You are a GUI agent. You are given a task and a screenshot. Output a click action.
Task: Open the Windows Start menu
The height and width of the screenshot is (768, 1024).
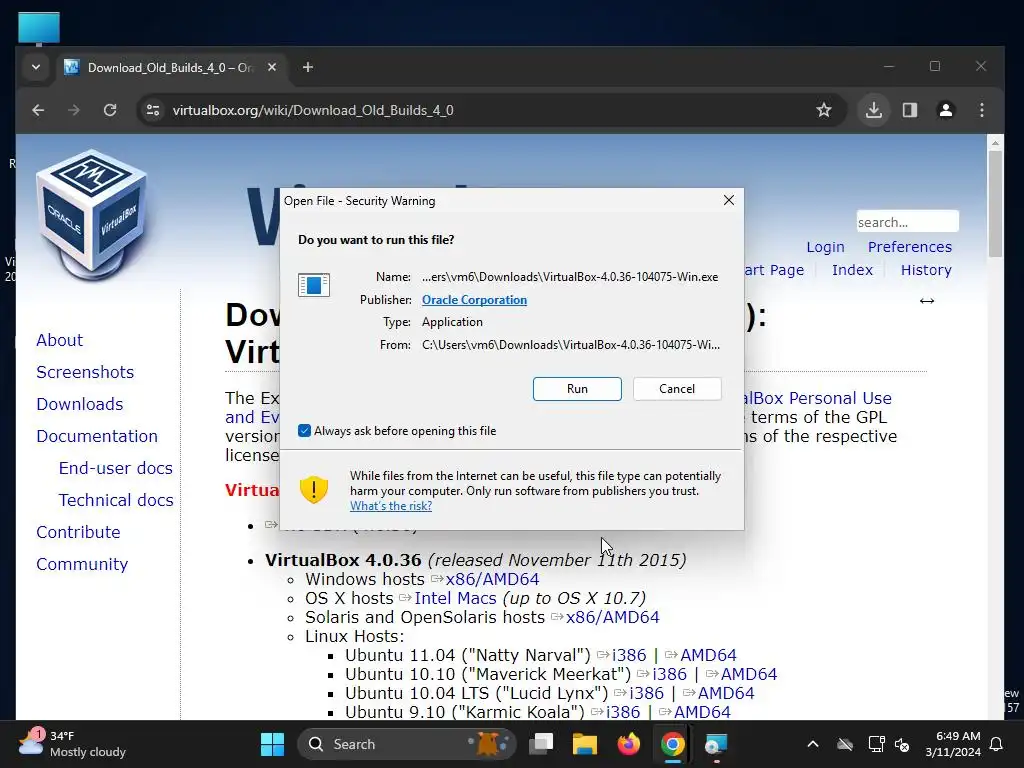pyautogui.click(x=272, y=744)
